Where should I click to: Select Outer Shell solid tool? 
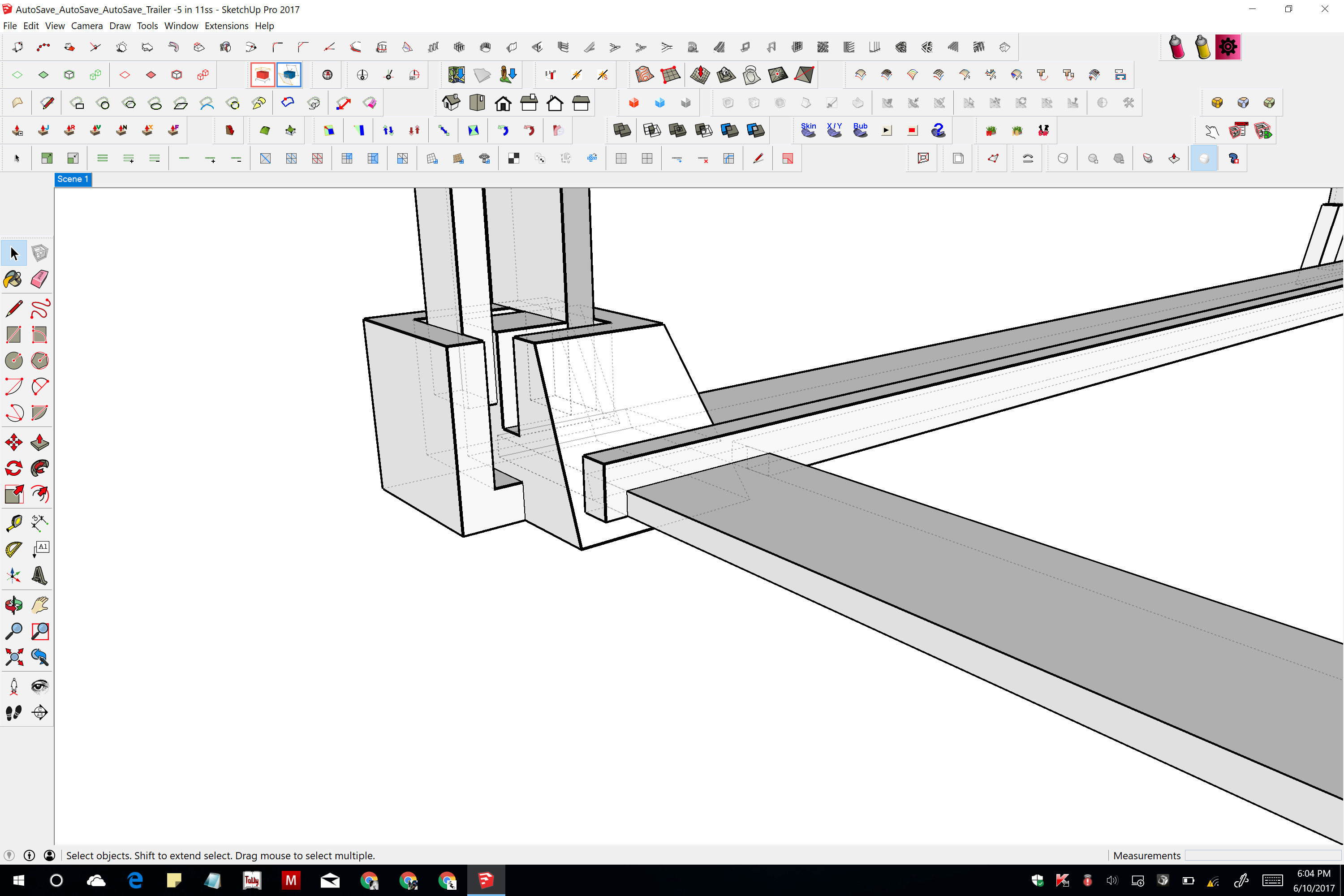pos(622,130)
